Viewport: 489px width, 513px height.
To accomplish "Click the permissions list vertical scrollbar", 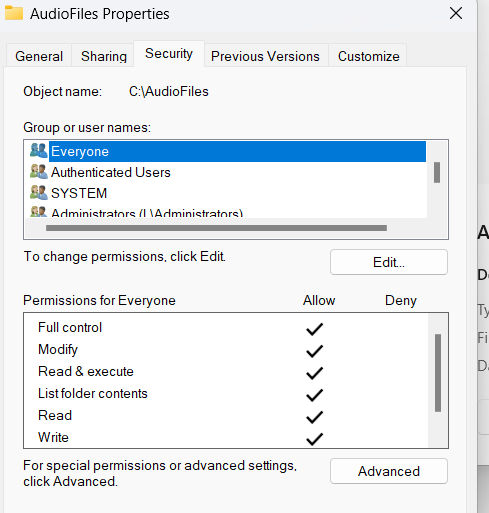I will click(x=438, y=373).
